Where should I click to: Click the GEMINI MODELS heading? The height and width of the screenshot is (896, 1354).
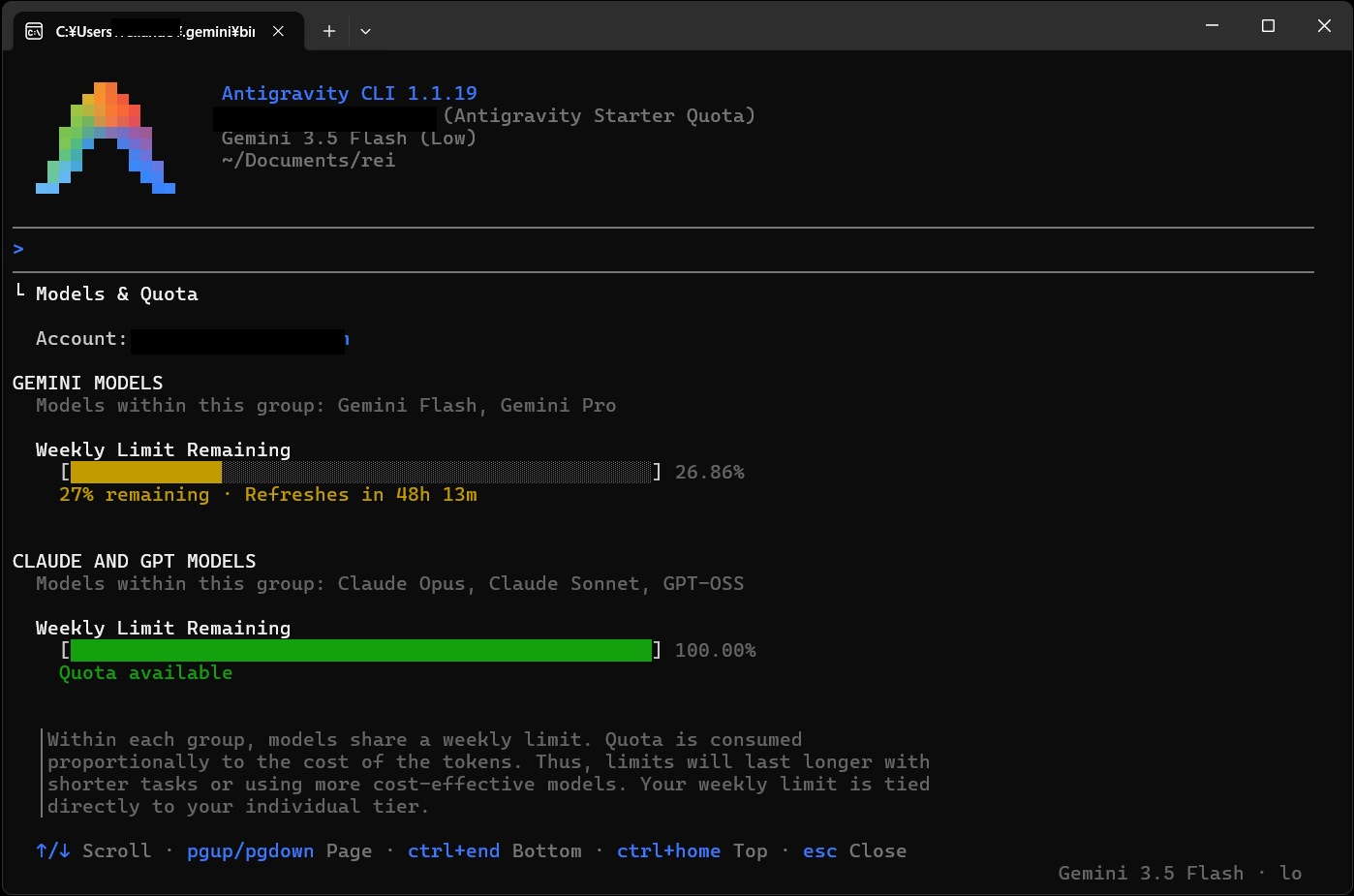coord(88,383)
